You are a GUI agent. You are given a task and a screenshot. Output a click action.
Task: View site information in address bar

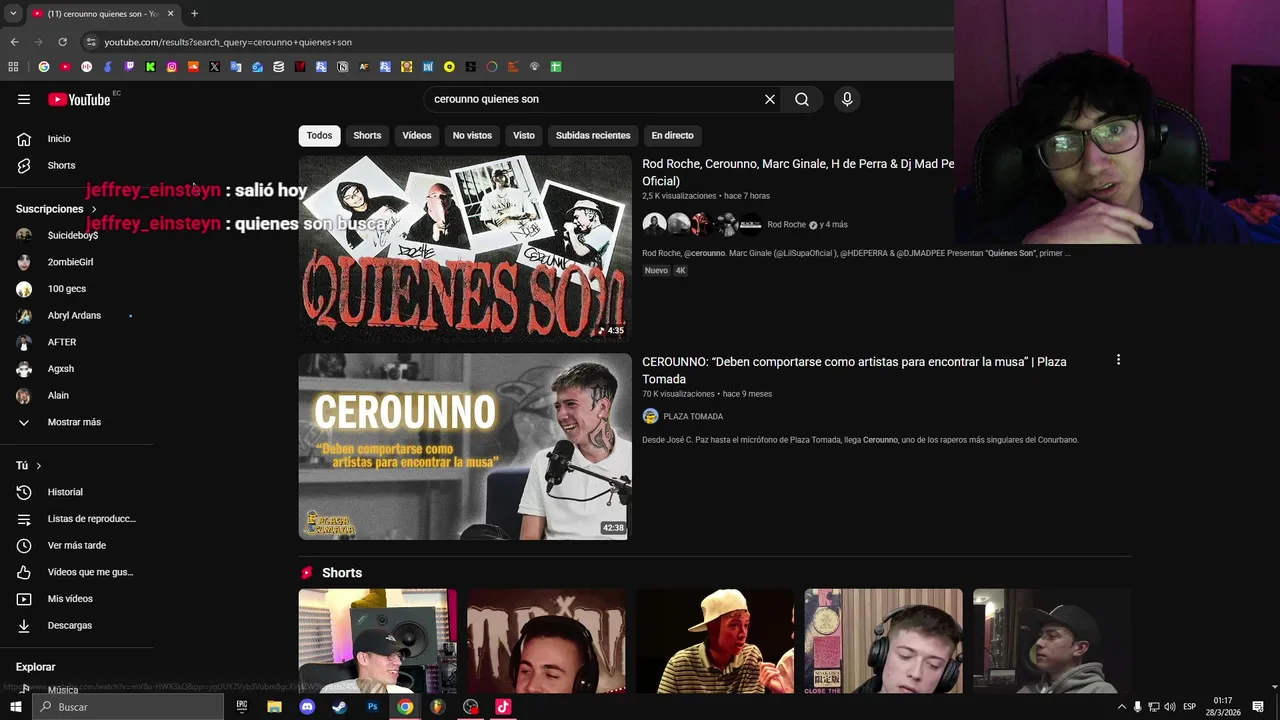[x=91, y=42]
